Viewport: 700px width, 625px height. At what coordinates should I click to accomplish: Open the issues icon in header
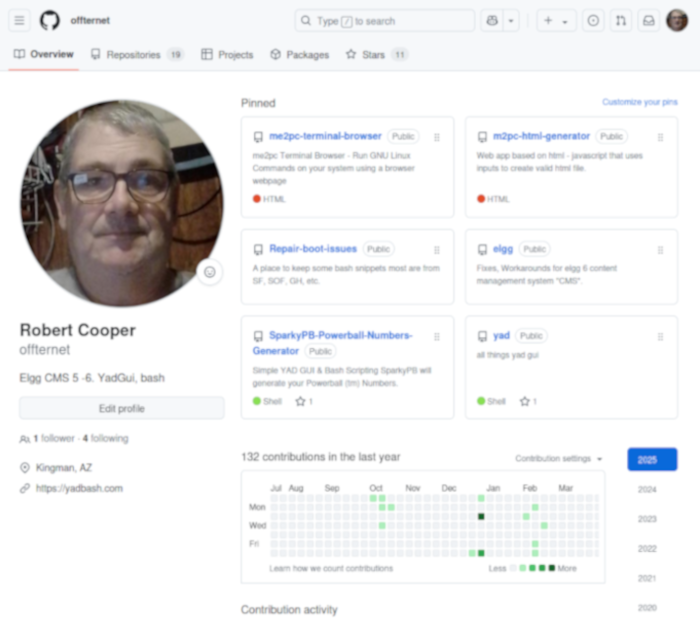click(593, 20)
